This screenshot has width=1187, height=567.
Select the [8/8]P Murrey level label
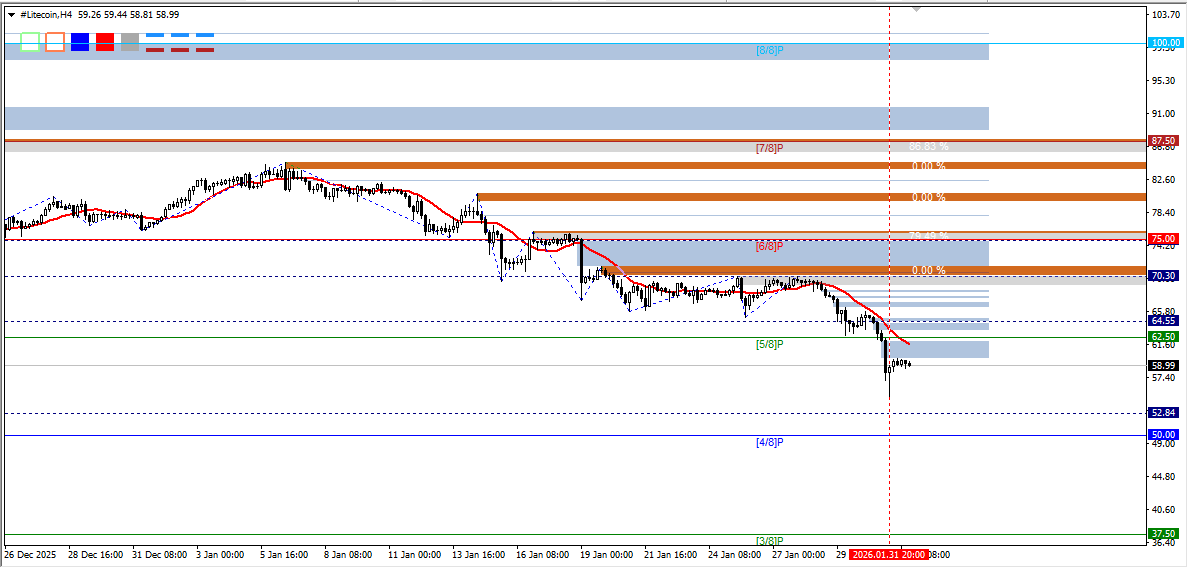769,51
